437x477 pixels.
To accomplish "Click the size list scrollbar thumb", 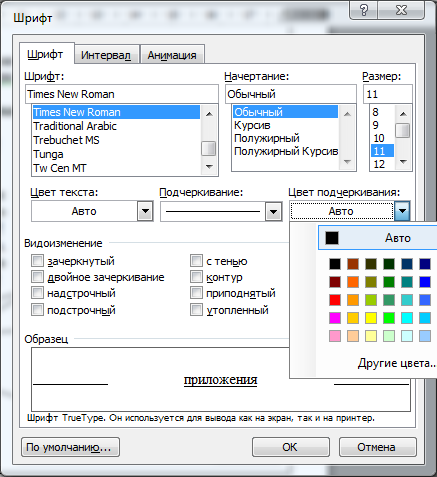I will [403, 131].
